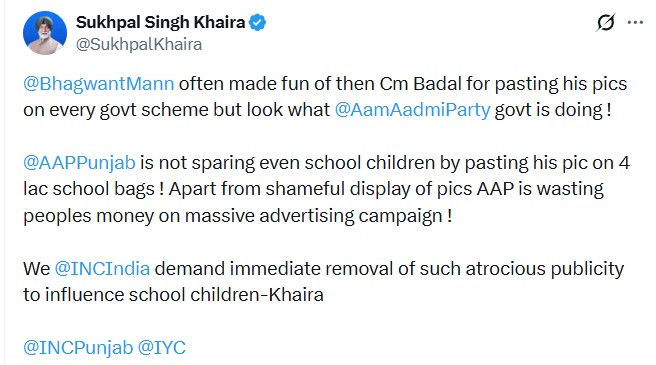Open the @BhagwantMann mention
The width and height of the screenshot is (656, 365).
point(99,84)
